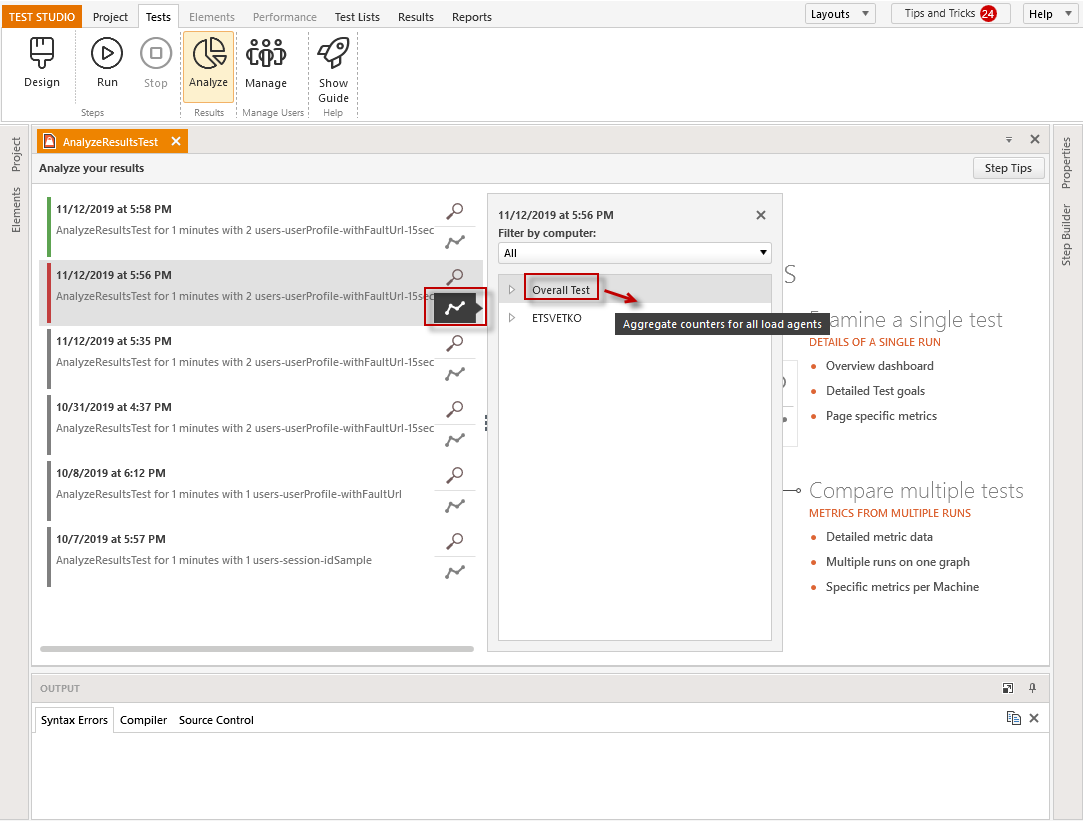This screenshot has width=1083, height=821.
Task: Open the Reports ribbon tab
Action: [472, 17]
